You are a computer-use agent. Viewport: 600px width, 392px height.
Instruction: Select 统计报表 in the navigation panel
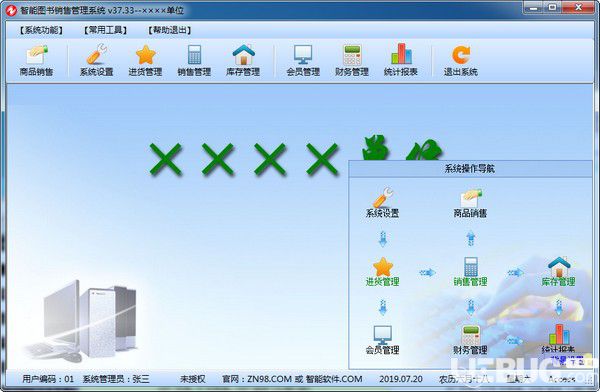coord(559,339)
